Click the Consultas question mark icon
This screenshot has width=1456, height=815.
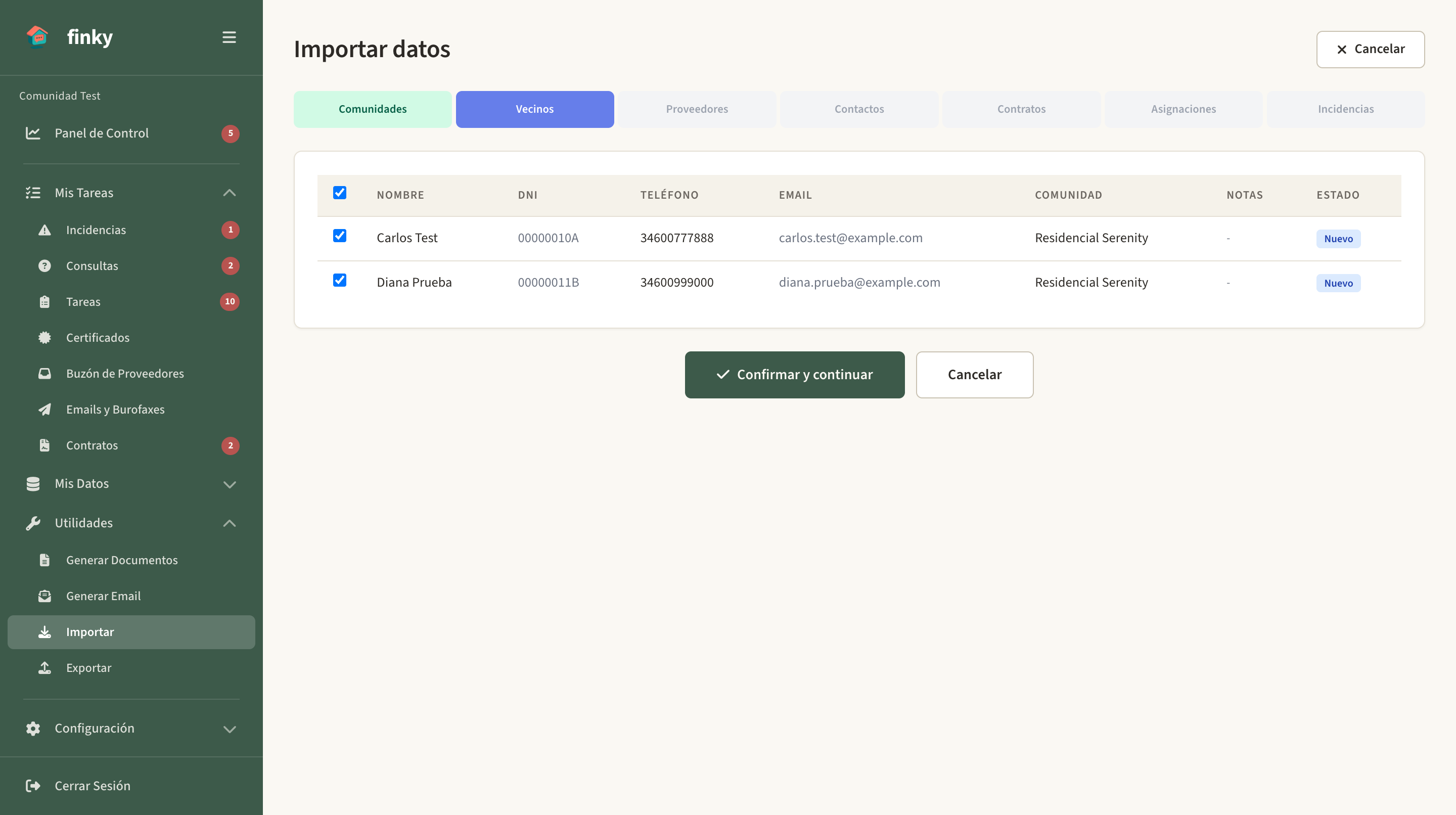(x=44, y=265)
